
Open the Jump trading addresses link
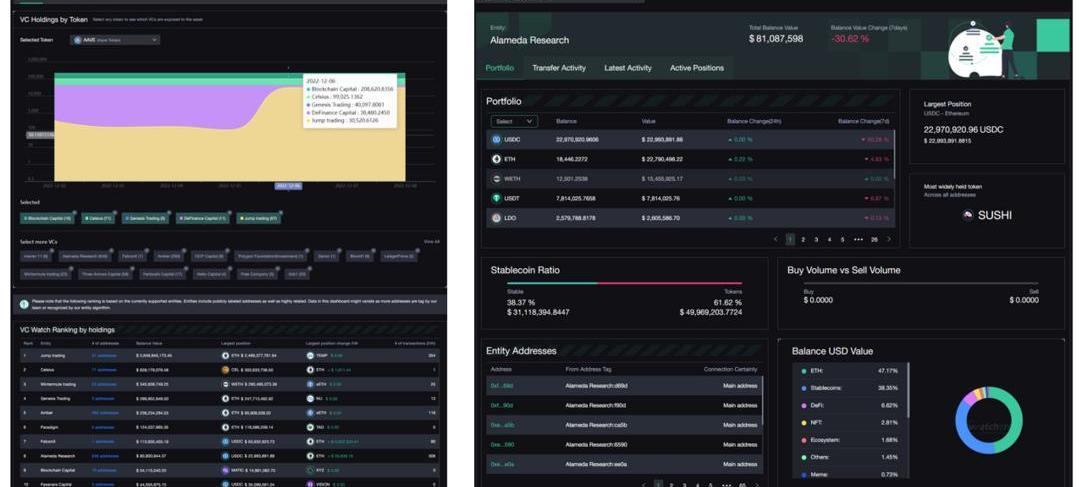(x=104, y=355)
